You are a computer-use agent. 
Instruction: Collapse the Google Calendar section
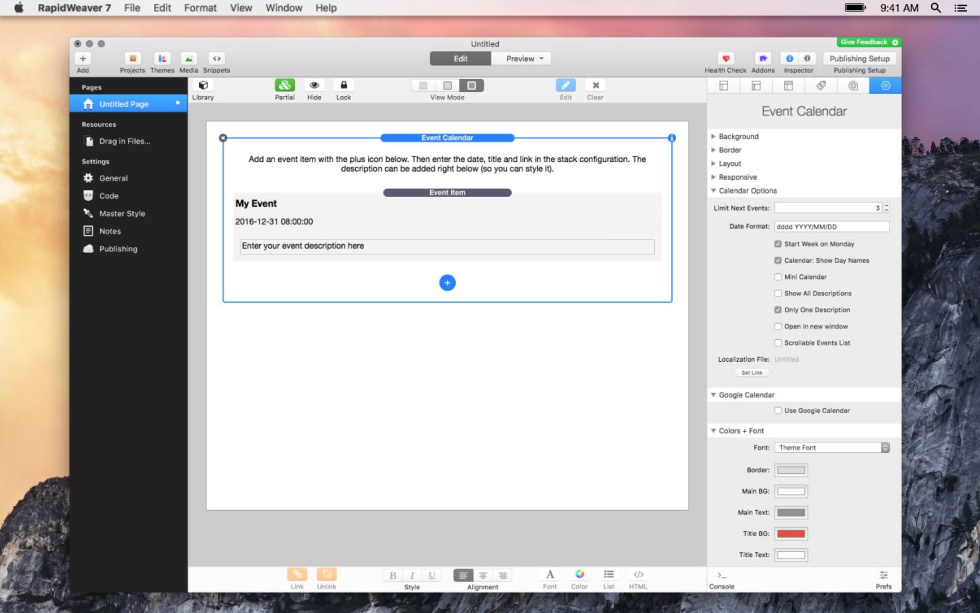coord(713,395)
